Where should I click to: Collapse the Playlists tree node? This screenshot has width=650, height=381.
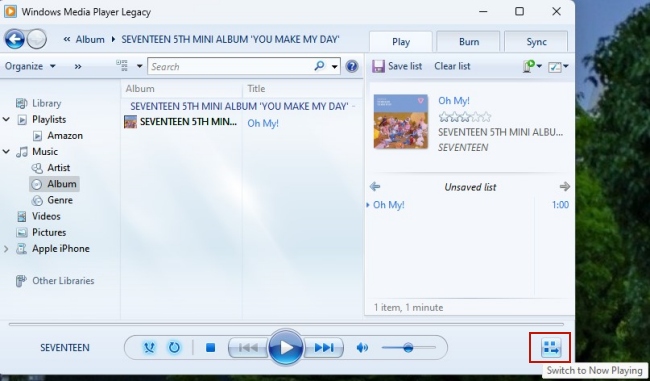point(6,119)
